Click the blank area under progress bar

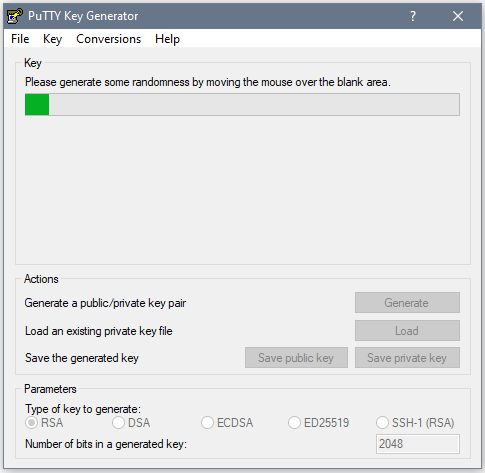[x=242, y=190]
